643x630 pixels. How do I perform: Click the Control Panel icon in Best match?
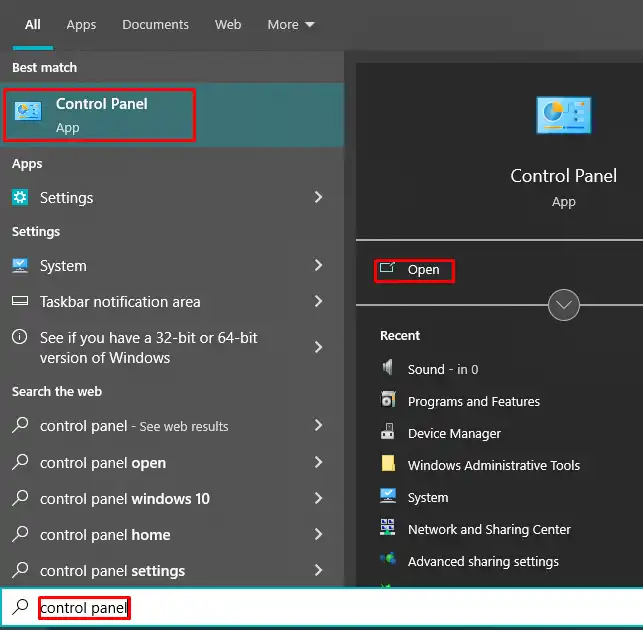28,114
